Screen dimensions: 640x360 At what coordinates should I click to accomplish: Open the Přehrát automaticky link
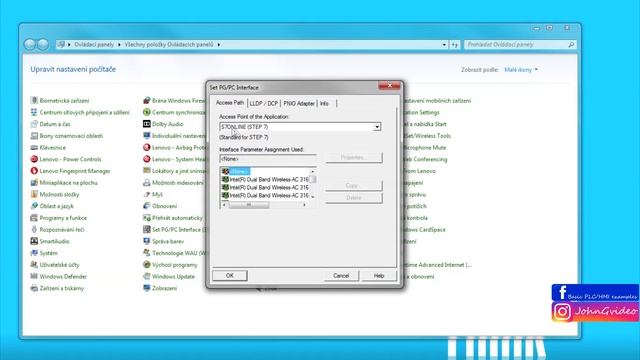(x=177, y=218)
